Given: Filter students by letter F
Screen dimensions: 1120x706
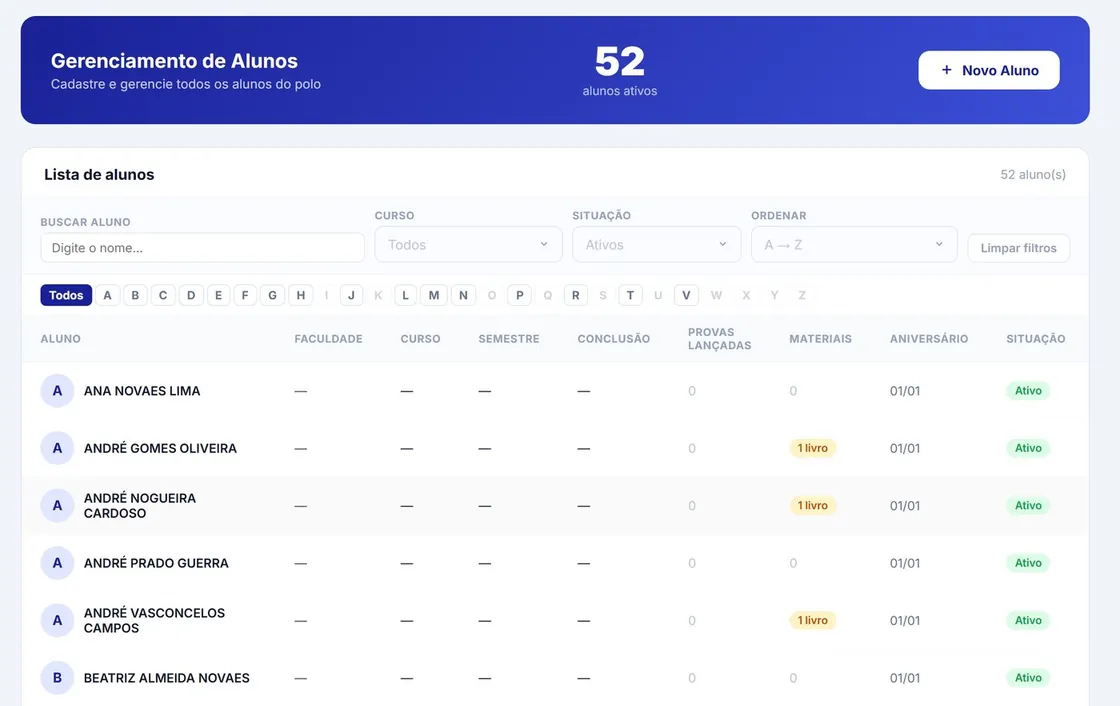Looking at the screenshot, I should (x=245, y=295).
